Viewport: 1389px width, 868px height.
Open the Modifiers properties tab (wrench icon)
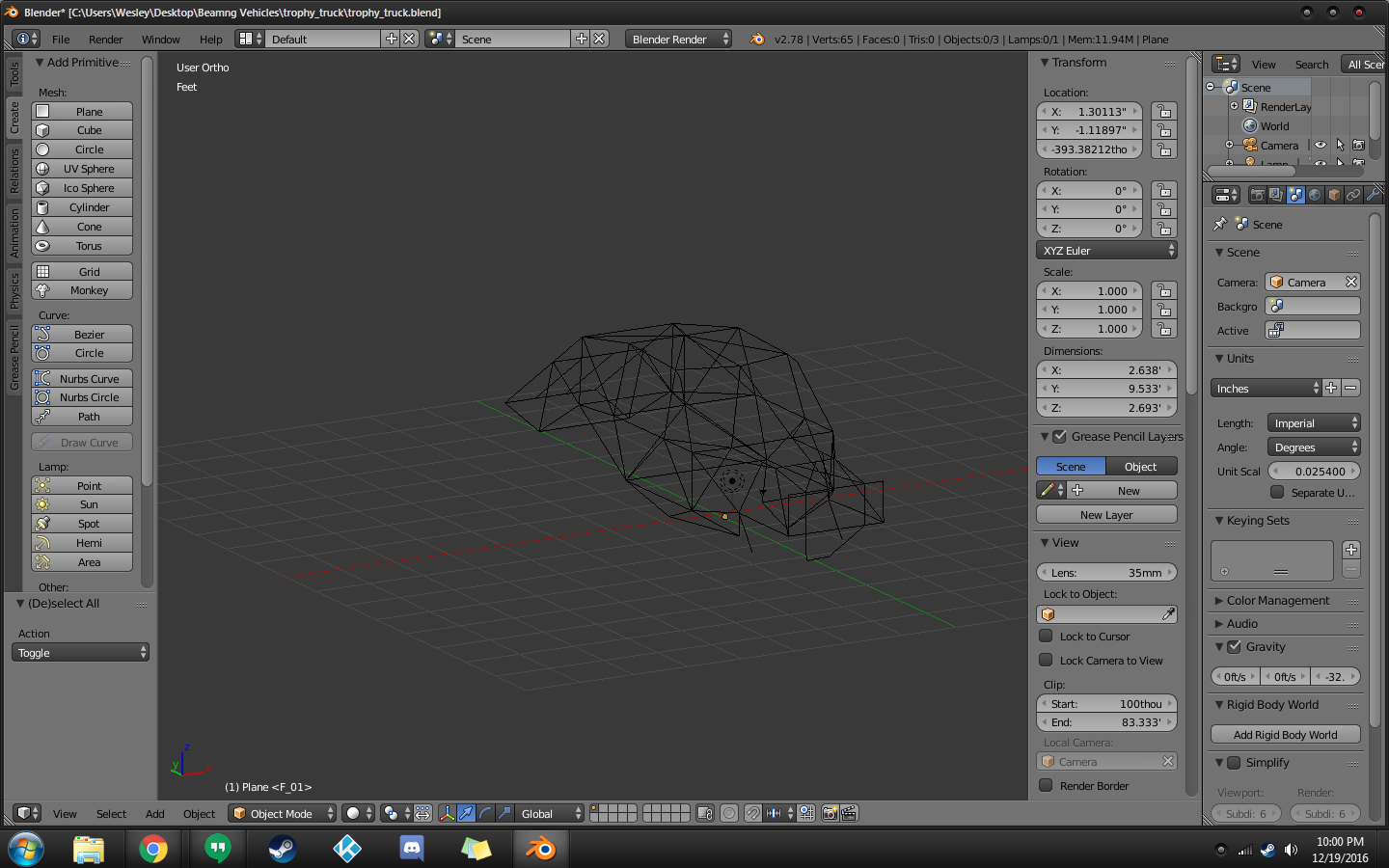coord(1373,195)
